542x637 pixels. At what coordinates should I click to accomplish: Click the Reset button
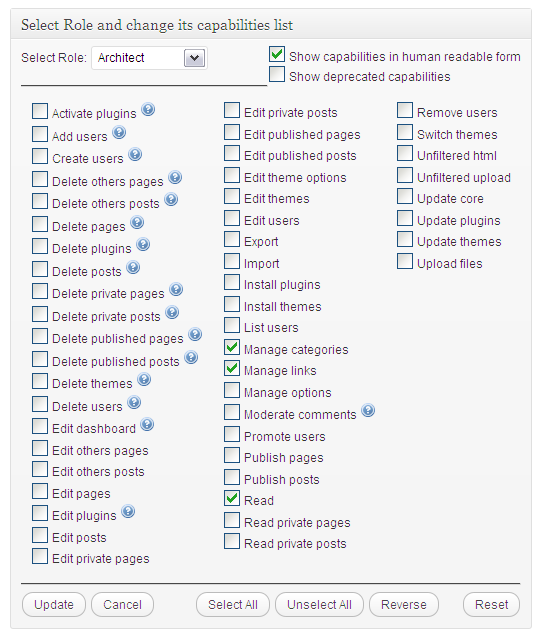492,604
